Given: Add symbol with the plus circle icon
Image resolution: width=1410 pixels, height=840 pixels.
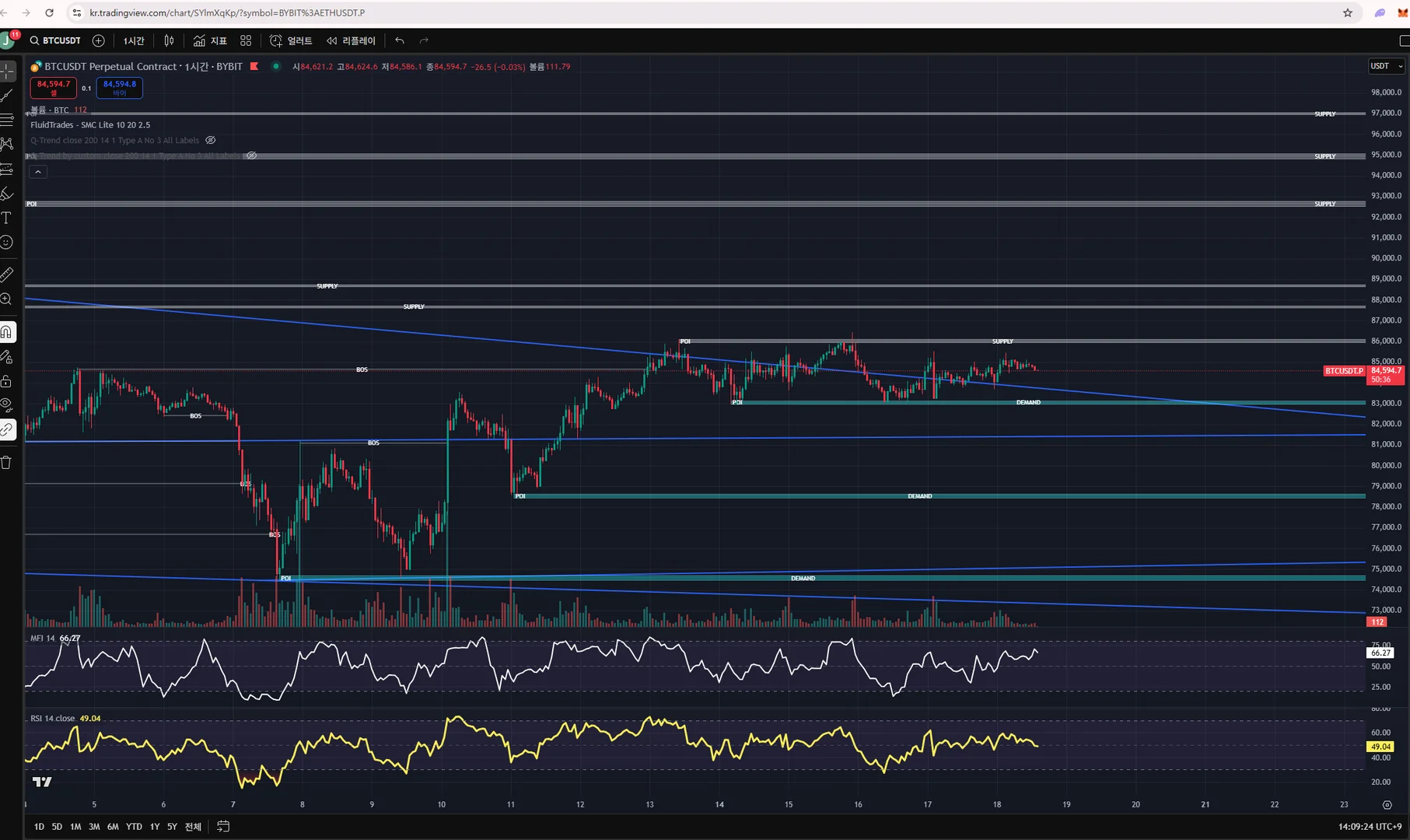Looking at the screenshot, I should click(x=98, y=40).
